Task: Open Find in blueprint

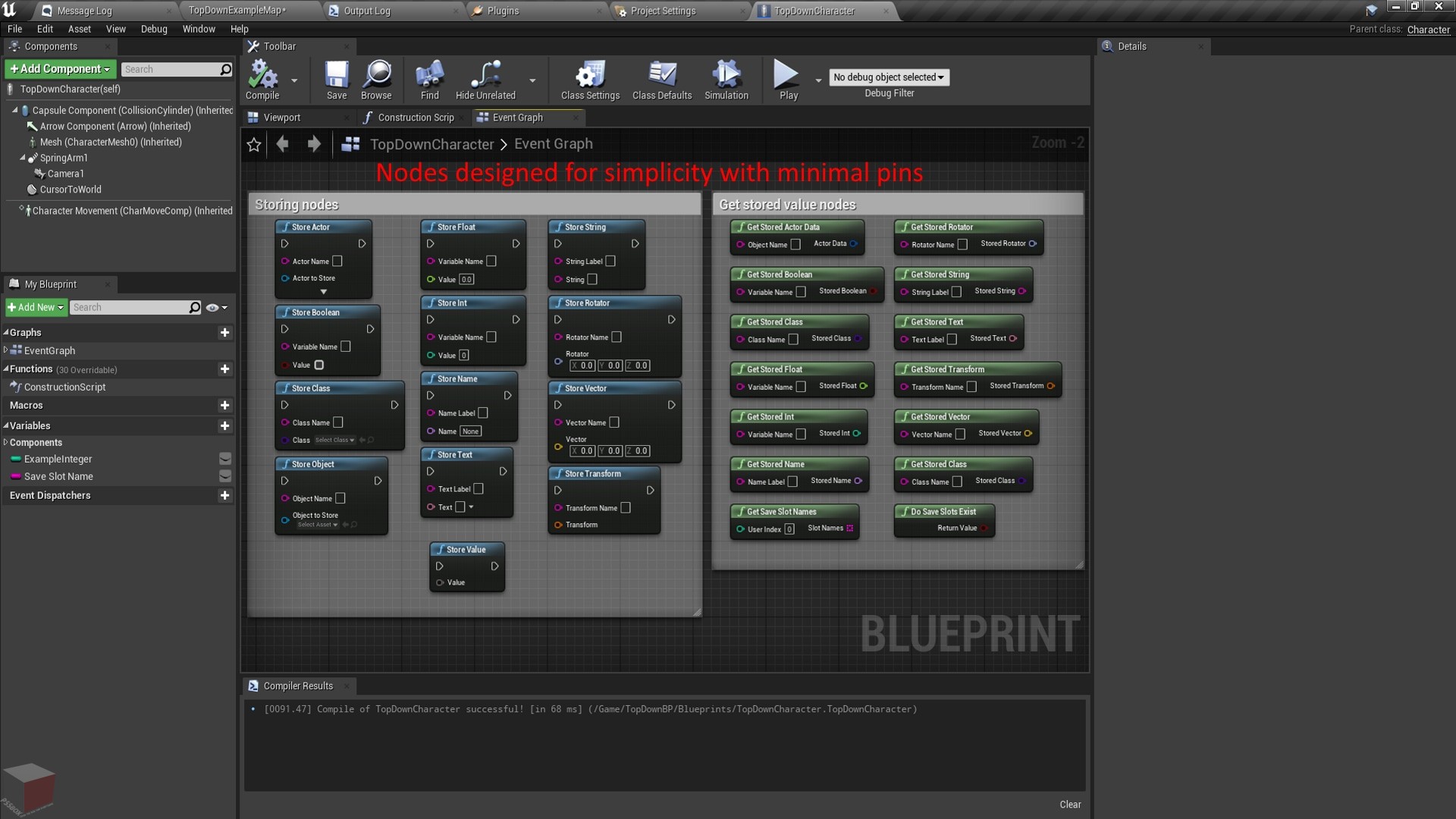Action: pyautogui.click(x=429, y=79)
